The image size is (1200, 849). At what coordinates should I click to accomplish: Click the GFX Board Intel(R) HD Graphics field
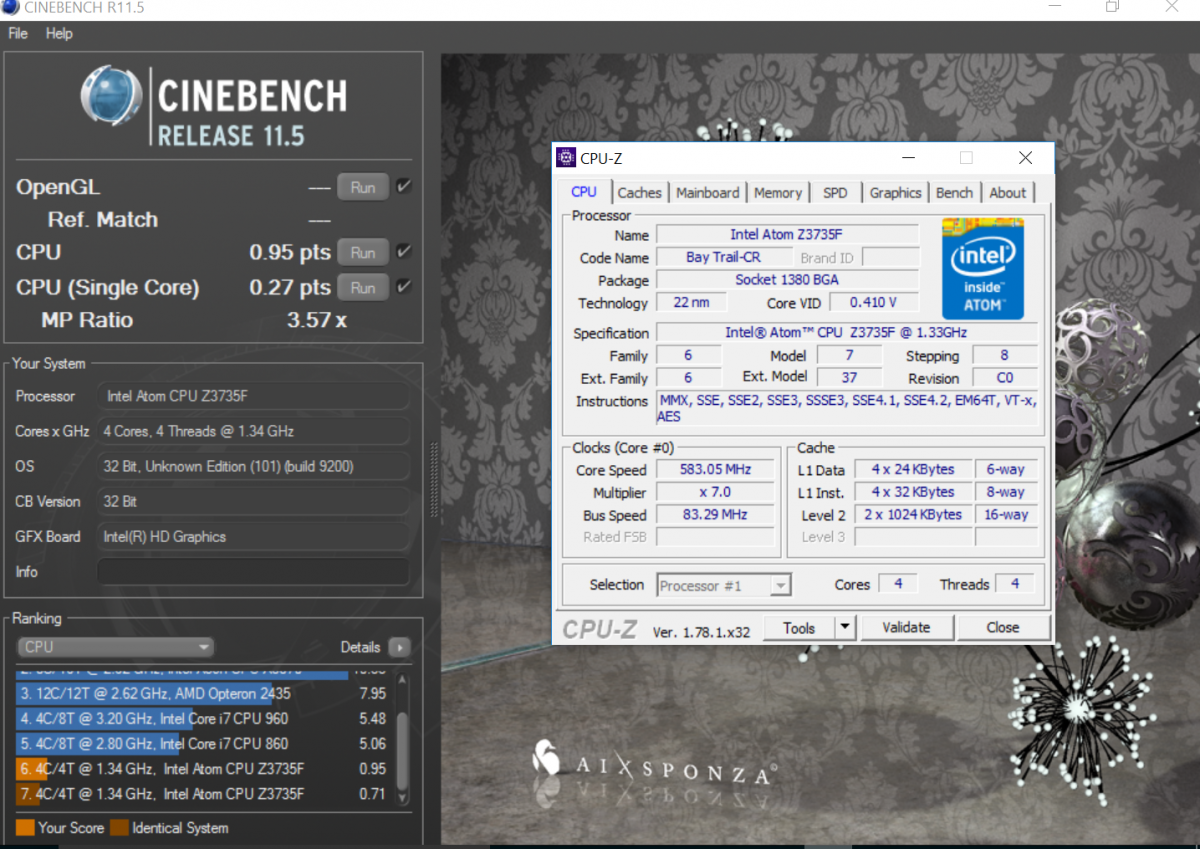pyautogui.click(x=253, y=537)
